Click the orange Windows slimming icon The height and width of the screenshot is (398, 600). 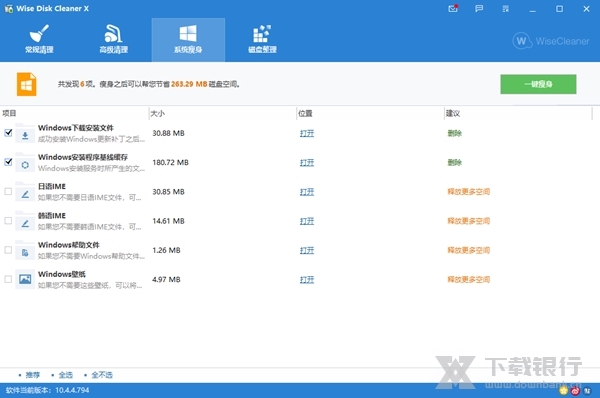26,84
